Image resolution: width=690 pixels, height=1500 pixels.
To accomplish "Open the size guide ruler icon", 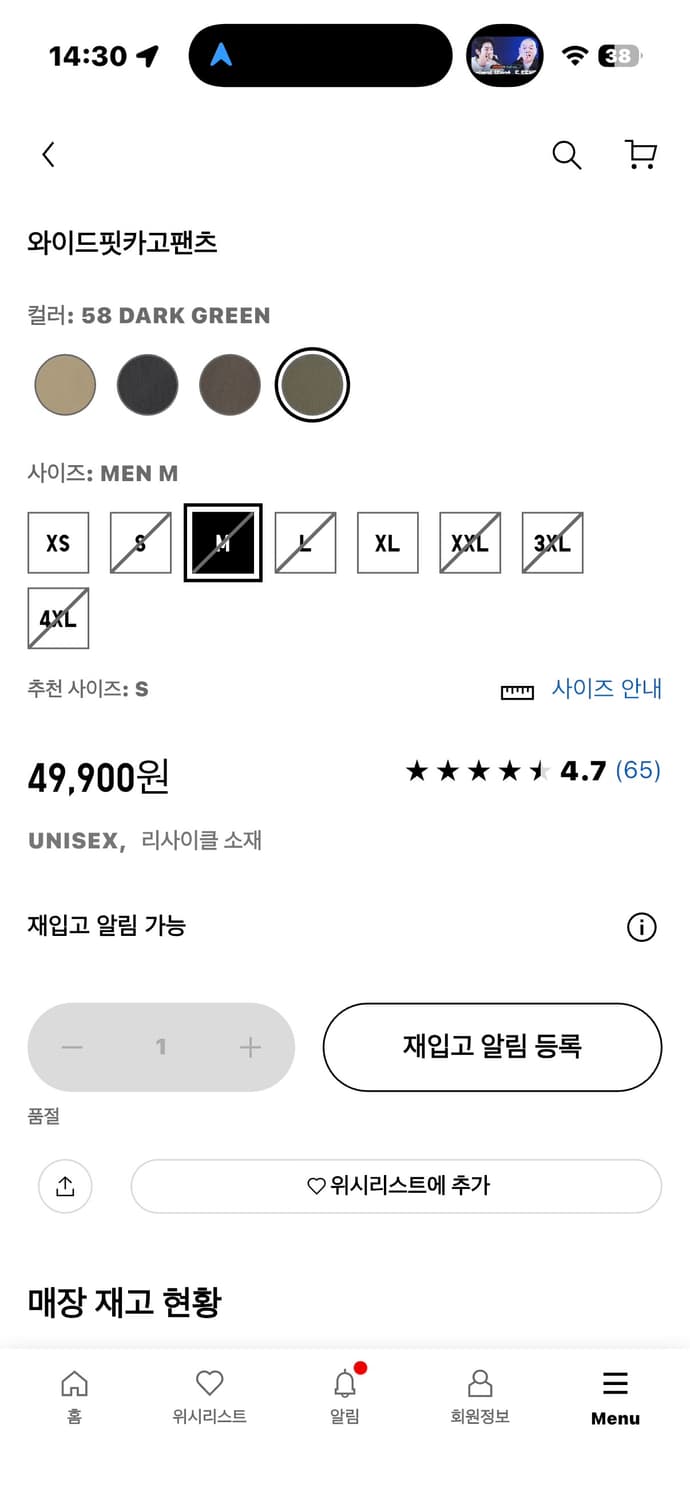I will tap(517, 690).
